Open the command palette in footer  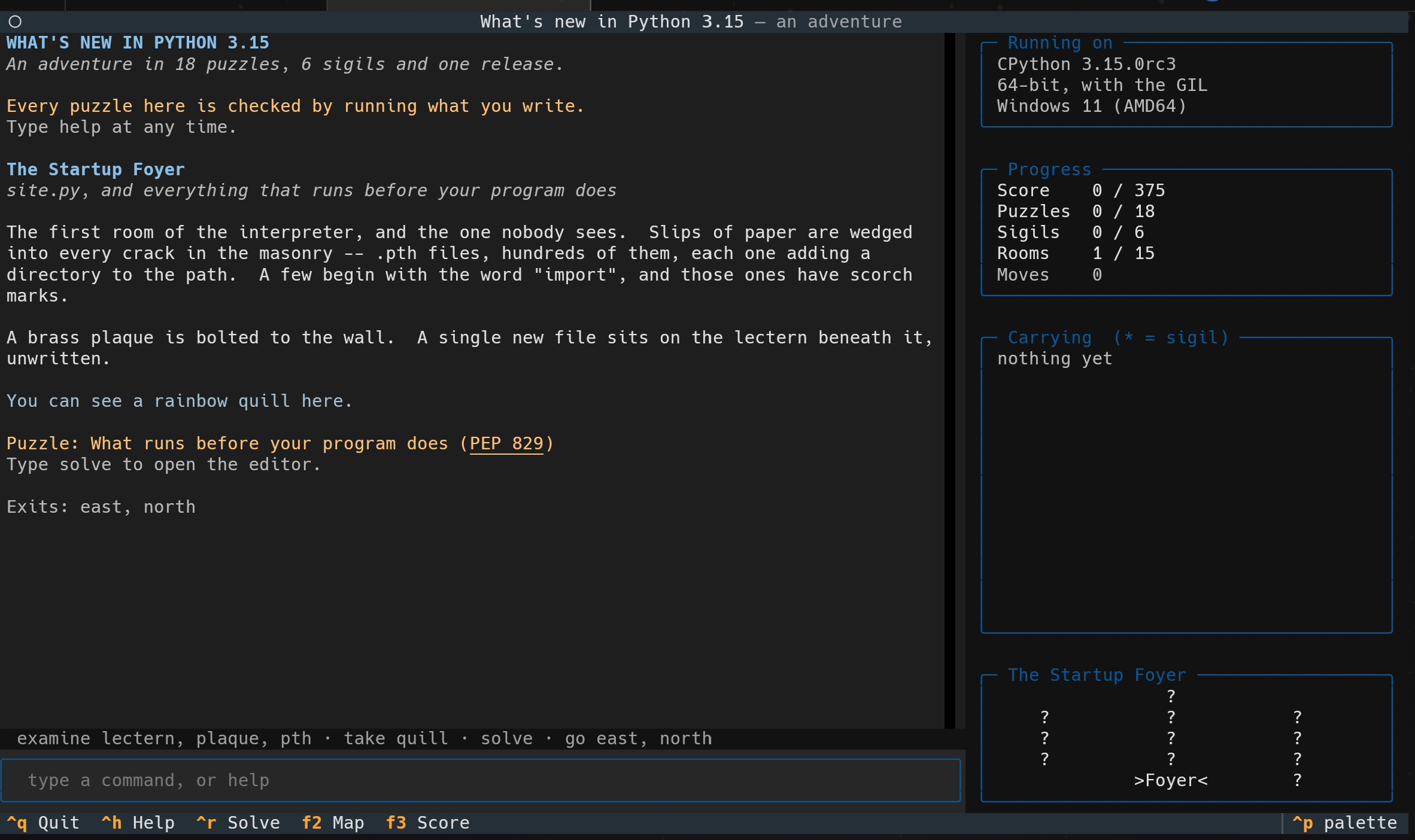tap(1344, 823)
